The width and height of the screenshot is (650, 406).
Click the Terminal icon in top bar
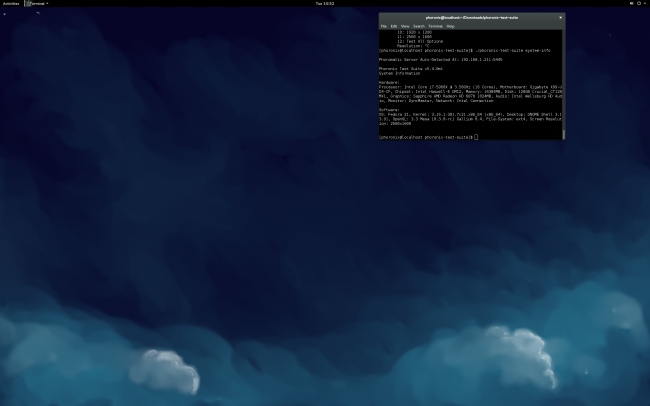click(x=27, y=4)
